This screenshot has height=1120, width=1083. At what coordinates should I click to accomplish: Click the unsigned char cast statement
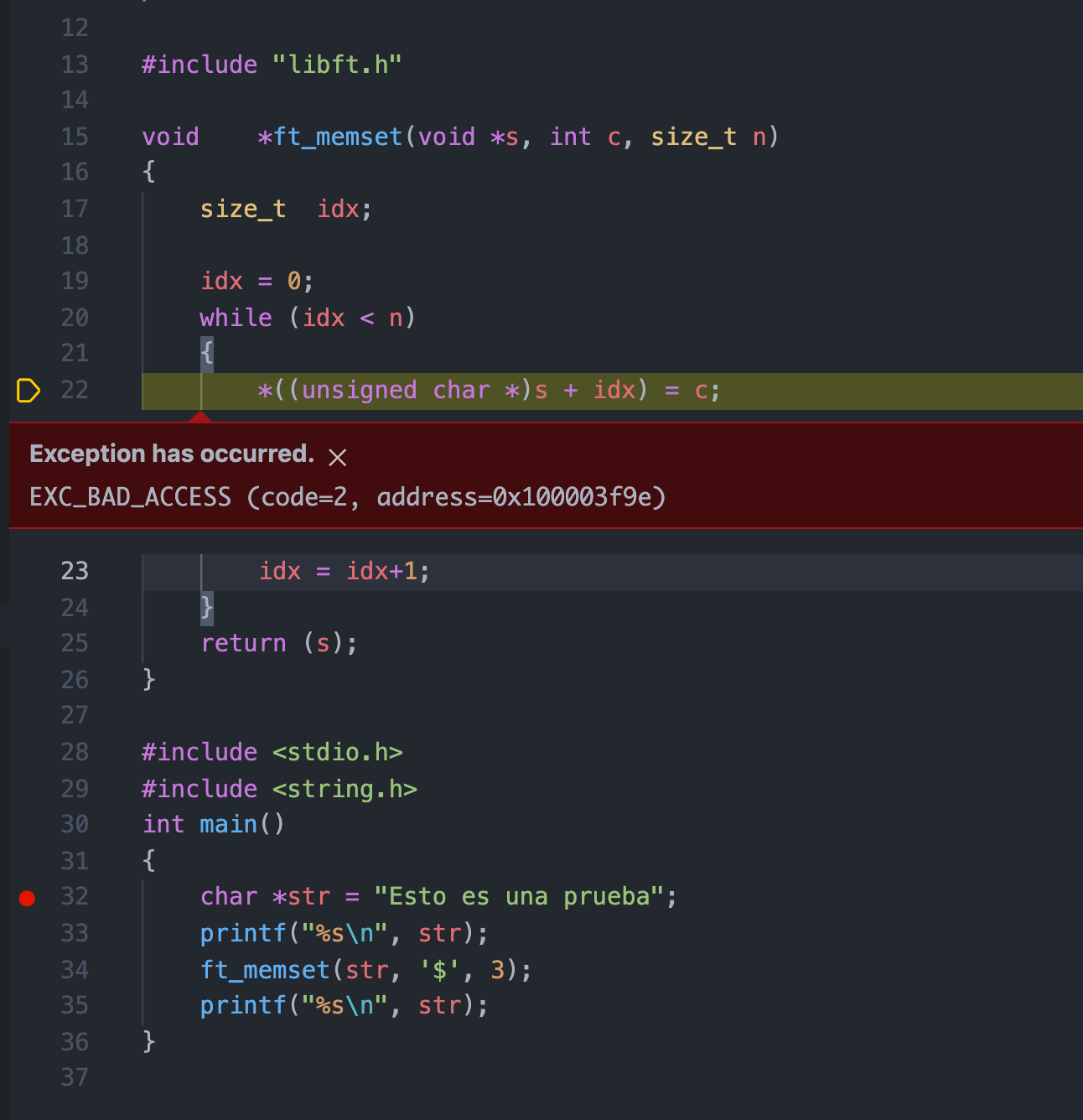click(x=489, y=390)
